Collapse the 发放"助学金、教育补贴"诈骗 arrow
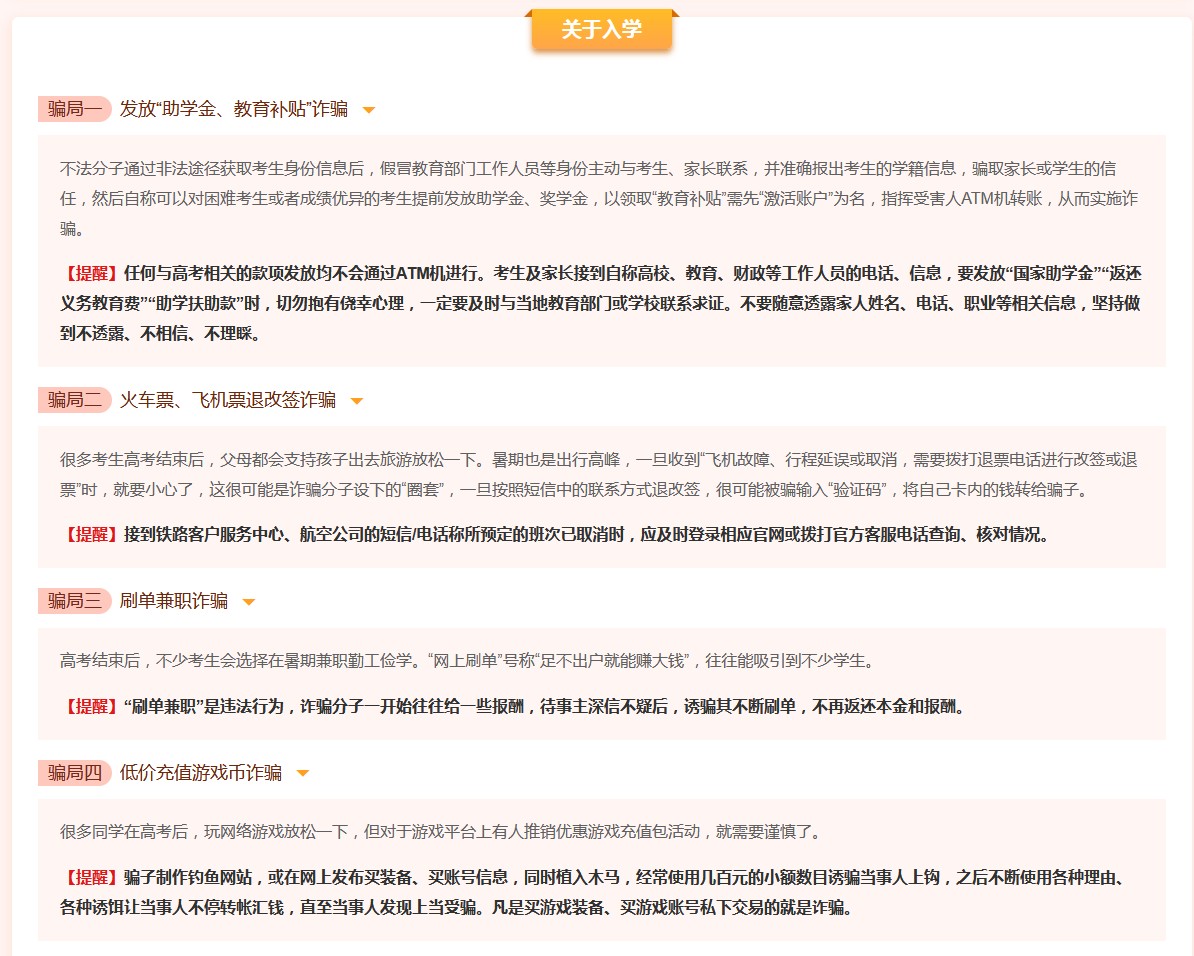 click(369, 110)
